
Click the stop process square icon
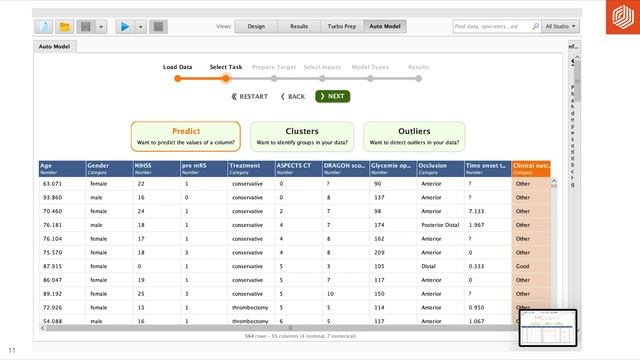[x=158, y=27]
